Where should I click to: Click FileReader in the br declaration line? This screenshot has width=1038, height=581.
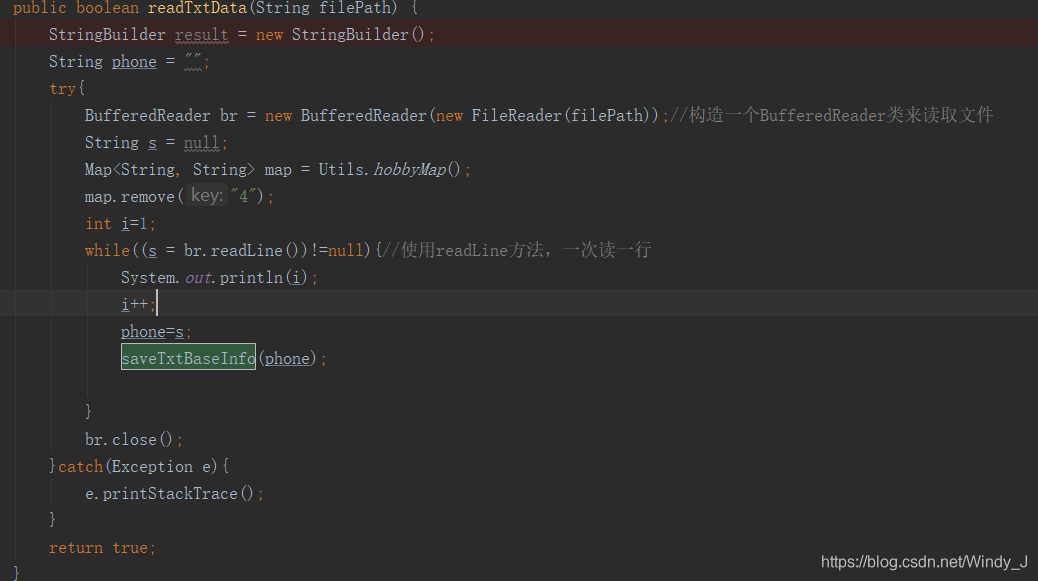516,116
